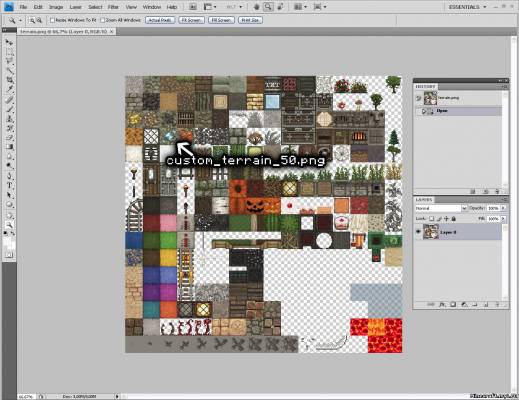The width and height of the screenshot is (519, 400).
Task: Open the File menu
Action: 23,7
